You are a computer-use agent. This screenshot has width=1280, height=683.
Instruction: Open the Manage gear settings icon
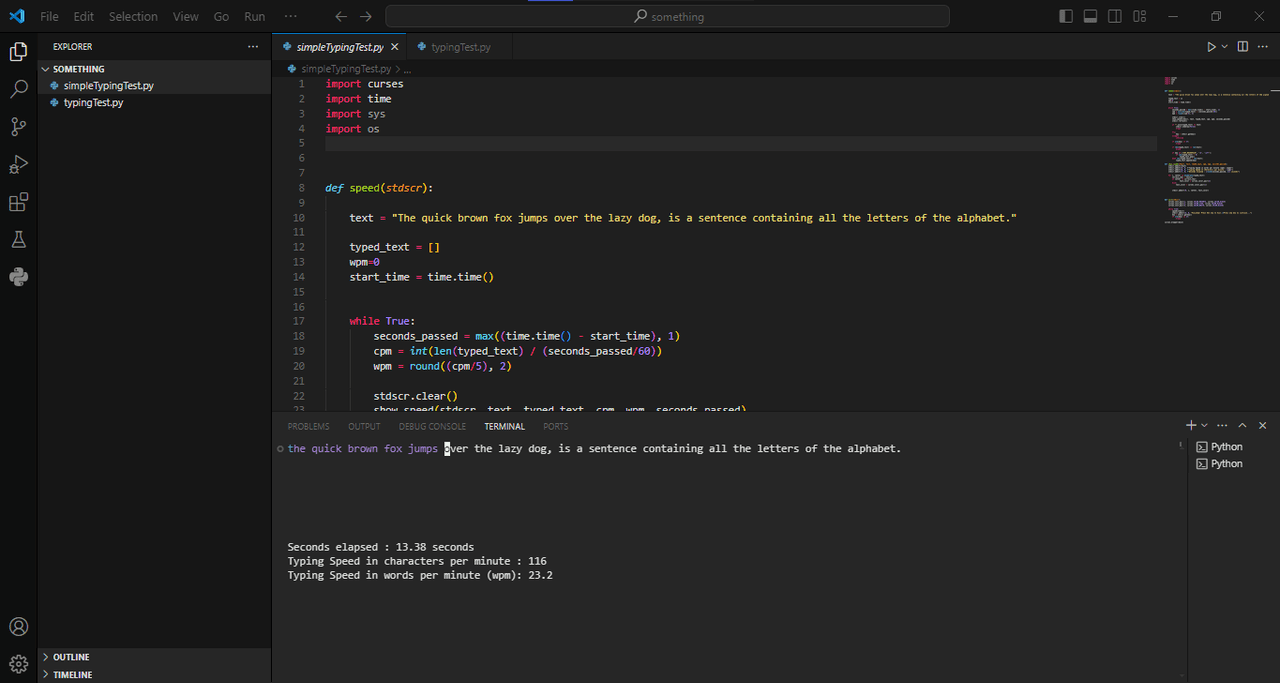click(x=18, y=663)
